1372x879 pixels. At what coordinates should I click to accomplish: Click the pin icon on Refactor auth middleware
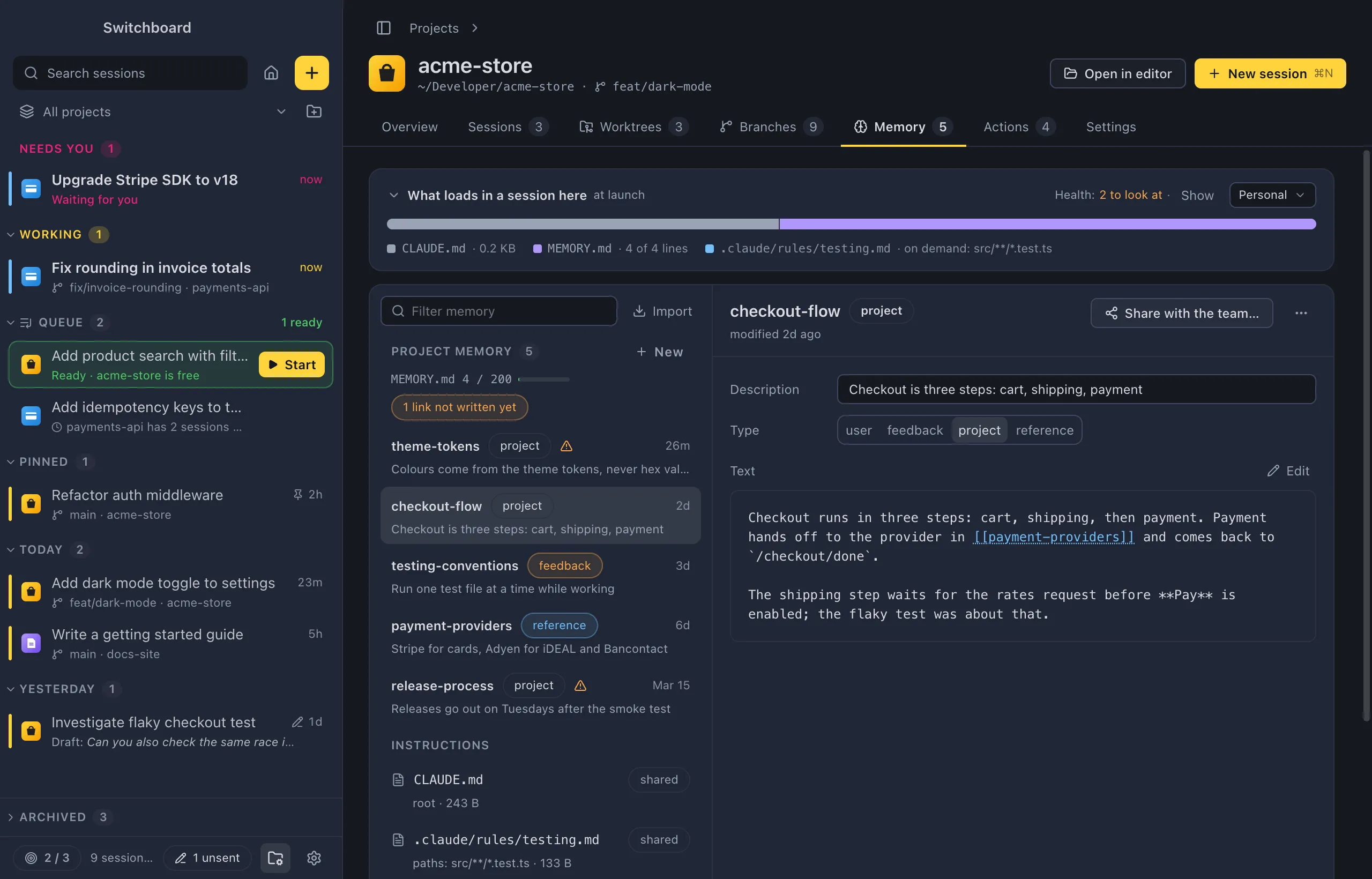[x=297, y=494]
